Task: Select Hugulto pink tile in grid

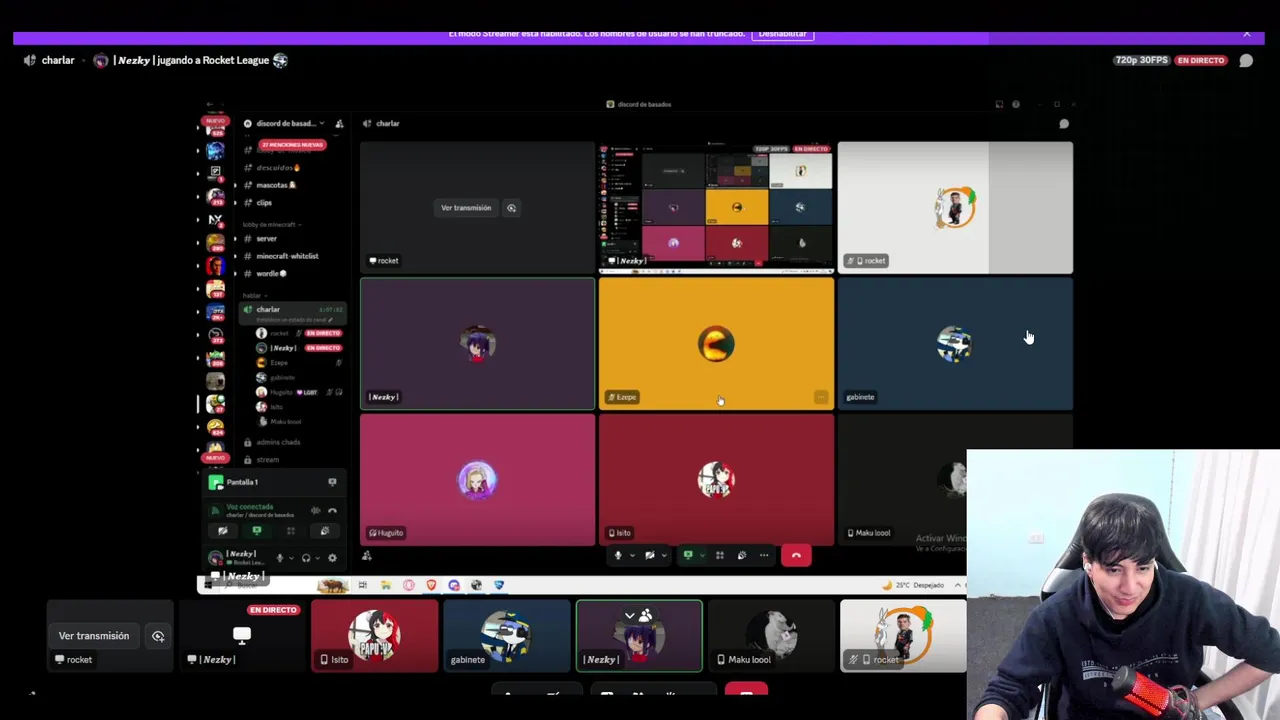Action: point(477,480)
